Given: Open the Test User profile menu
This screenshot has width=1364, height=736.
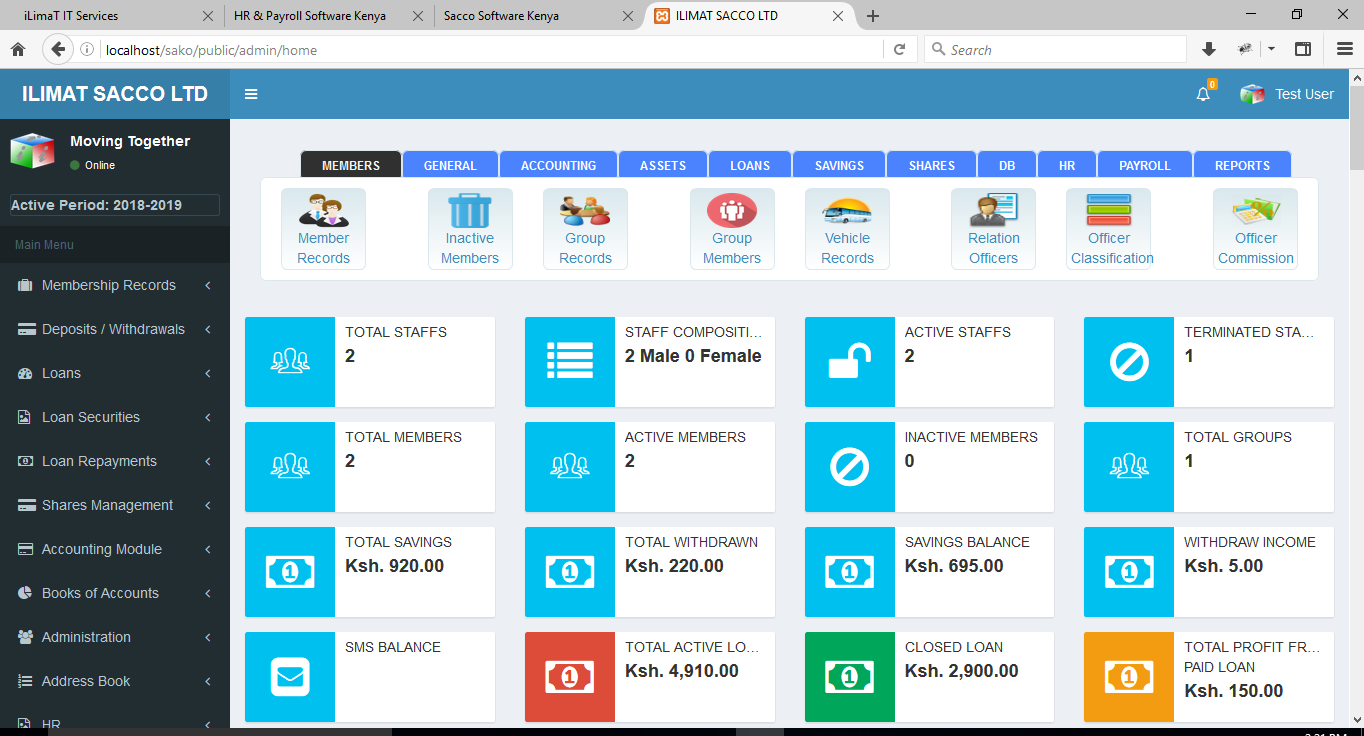Looking at the screenshot, I should pos(1288,94).
